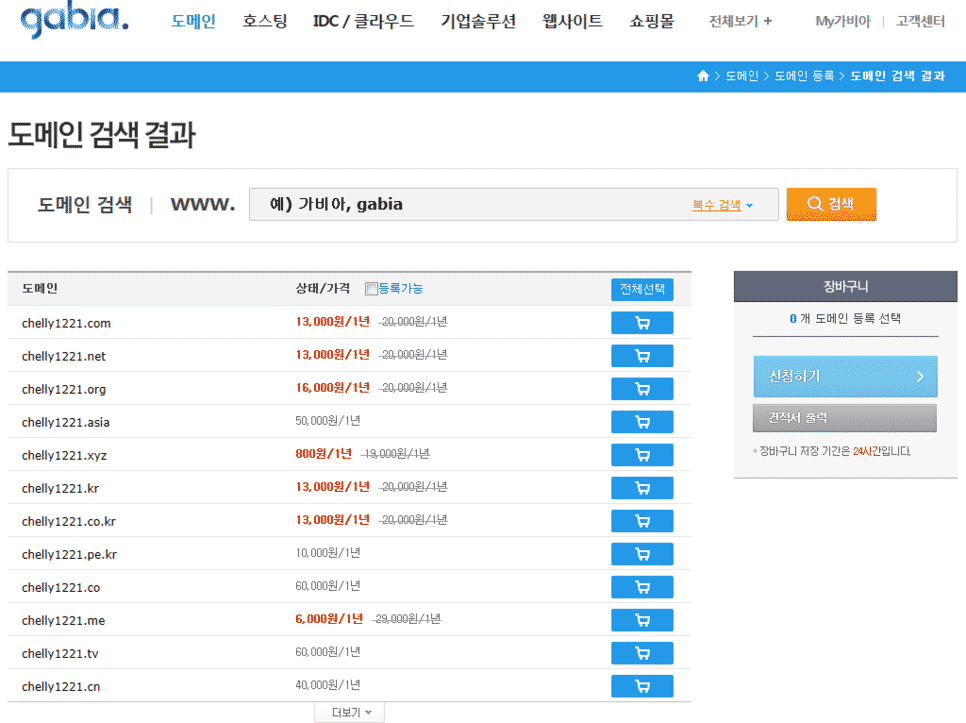Click the 장바구니 panel header

(x=845, y=286)
